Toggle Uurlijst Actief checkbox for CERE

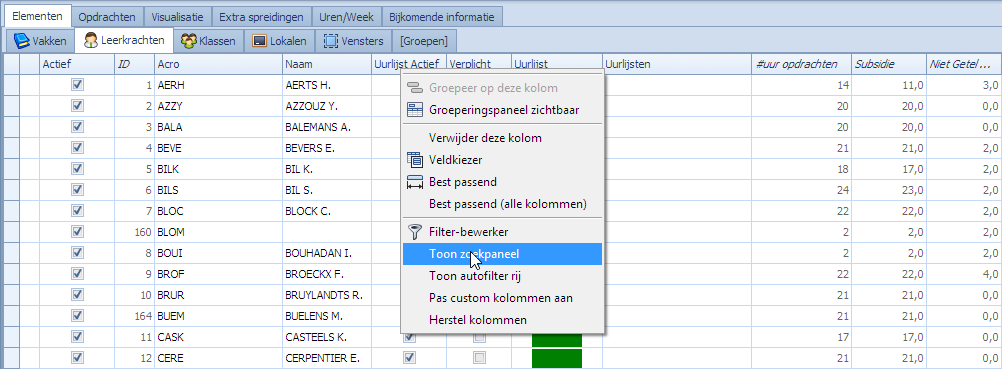click(x=410, y=357)
